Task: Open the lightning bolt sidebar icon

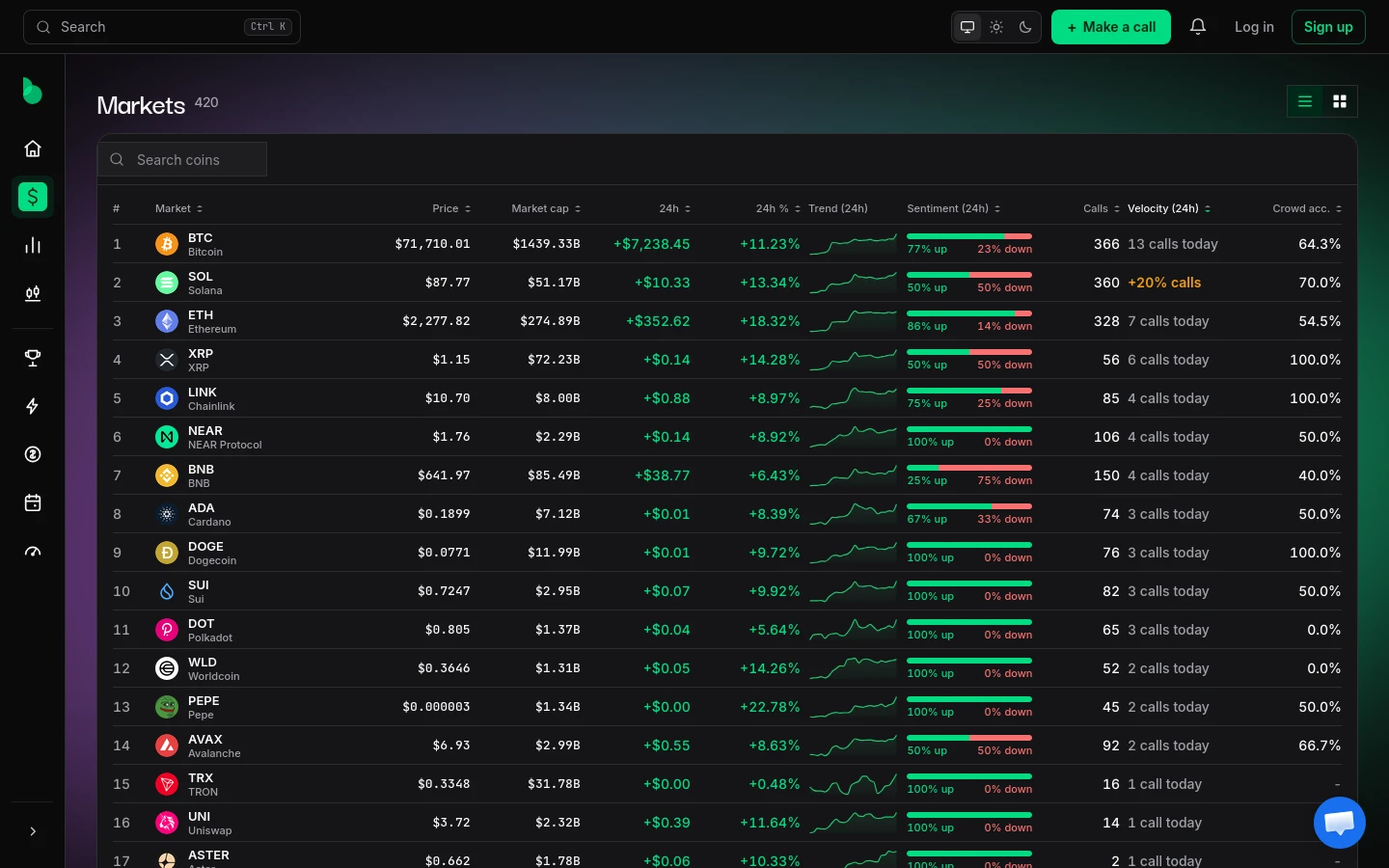Action: click(x=33, y=406)
